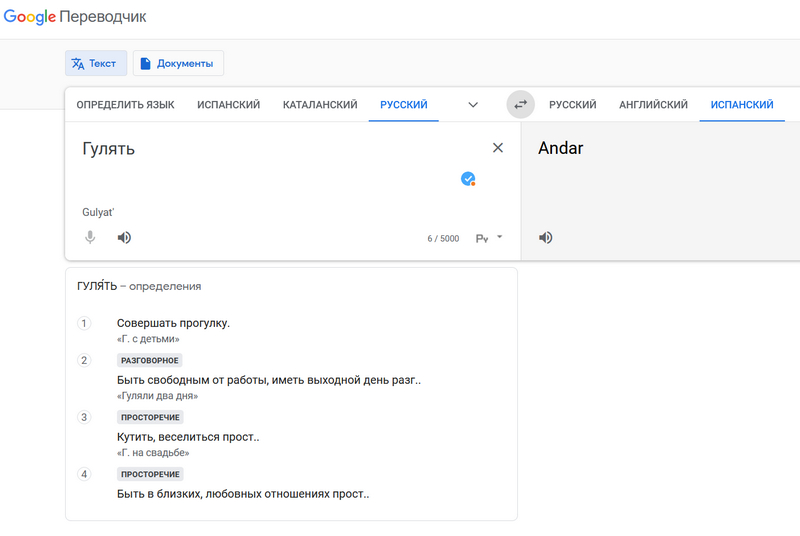
Task: Switch to Документы mode
Action: tap(177, 64)
